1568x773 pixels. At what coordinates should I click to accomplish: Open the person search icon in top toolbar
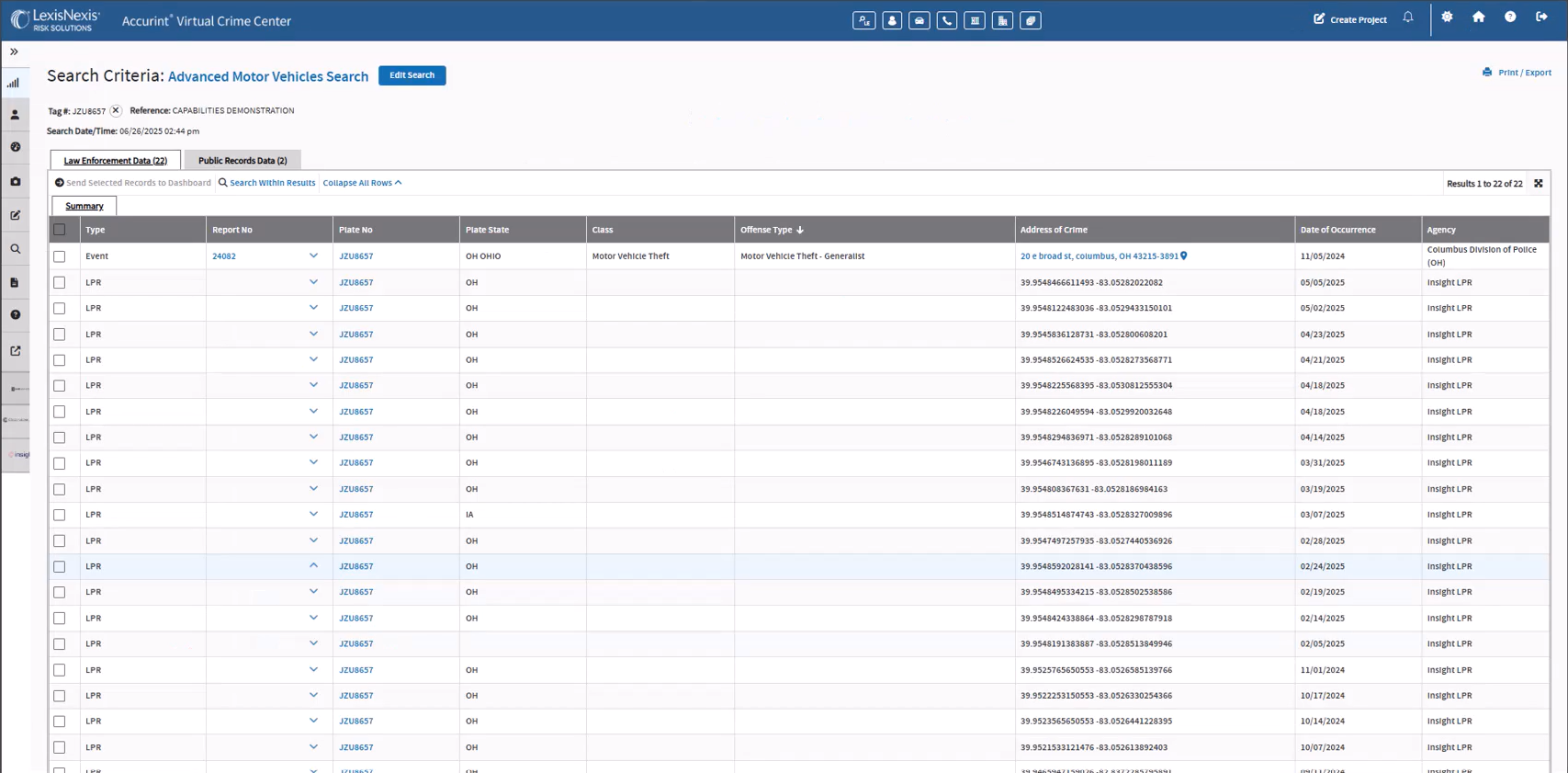(892, 20)
